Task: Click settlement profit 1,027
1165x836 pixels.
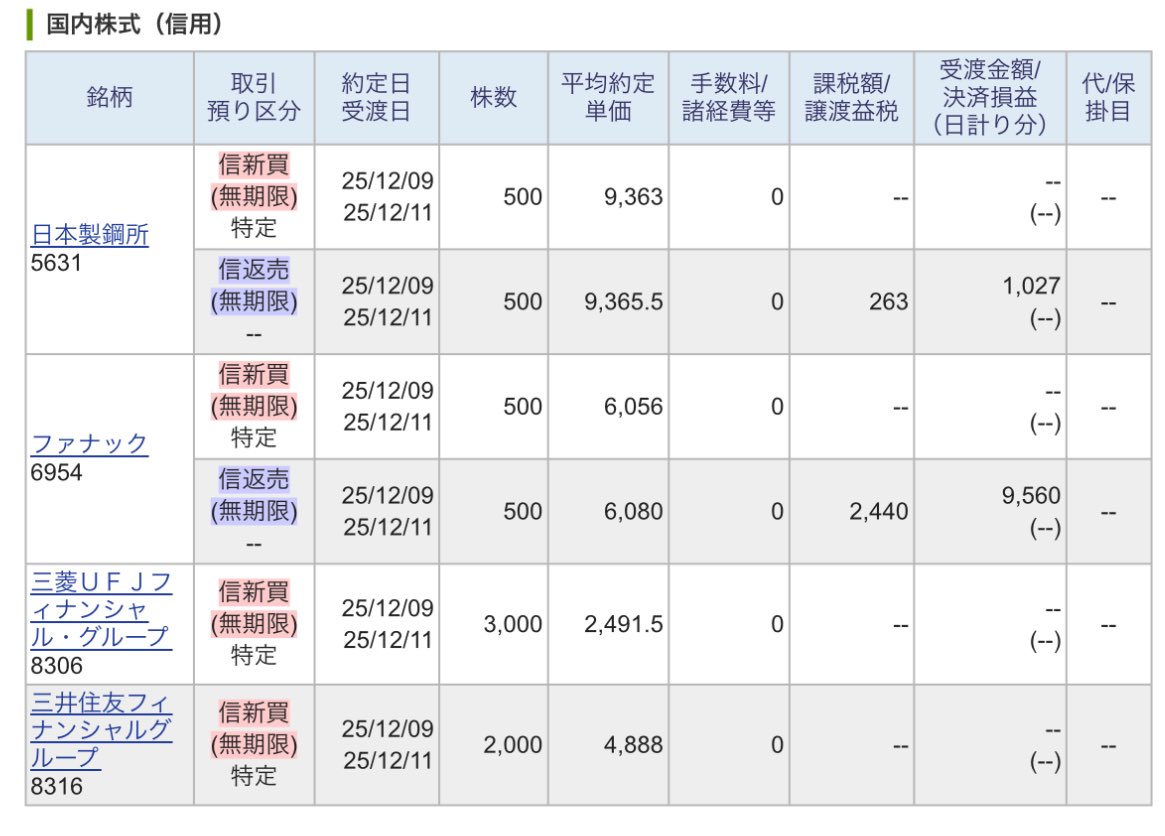Action: coord(1031,286)
